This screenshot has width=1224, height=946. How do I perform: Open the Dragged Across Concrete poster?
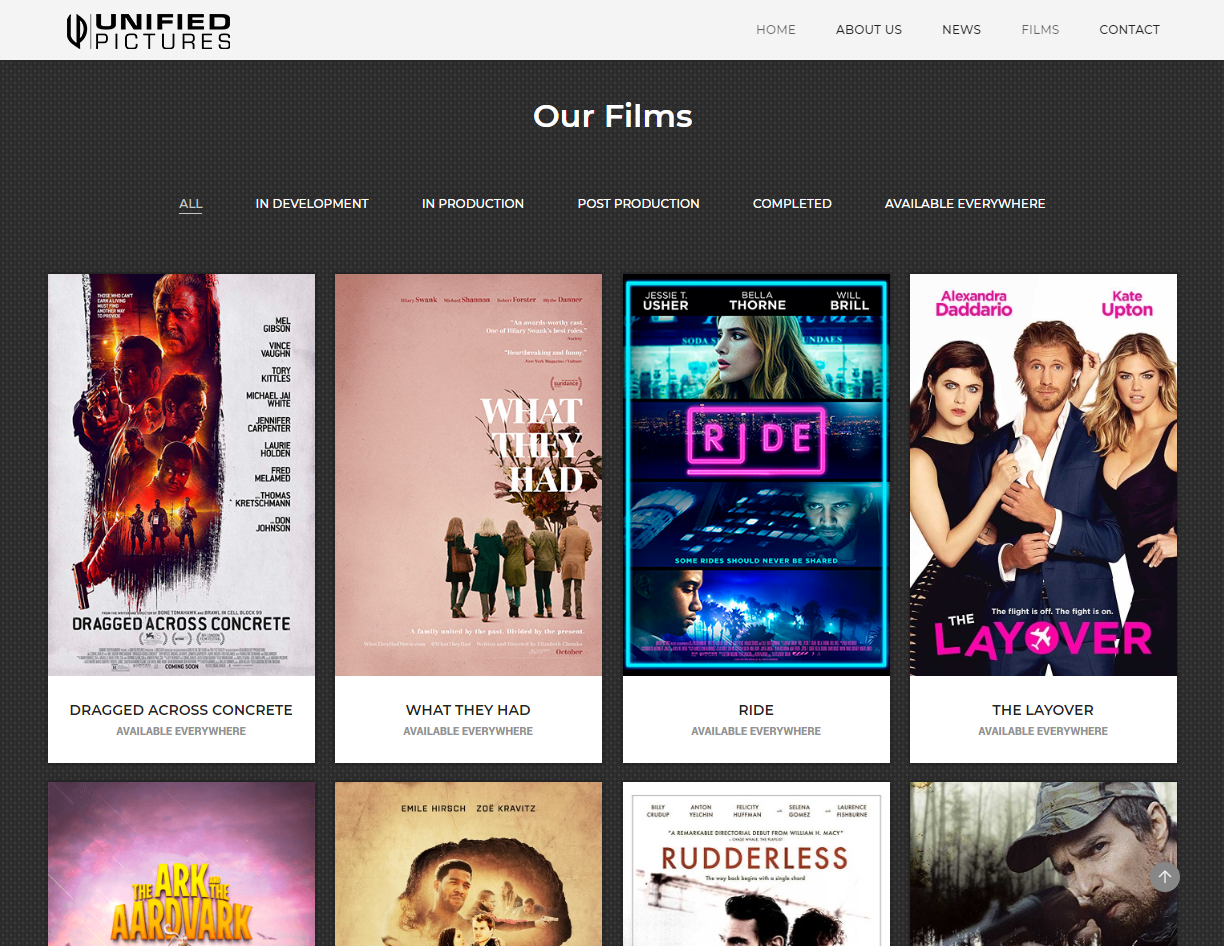click(181, 475)
